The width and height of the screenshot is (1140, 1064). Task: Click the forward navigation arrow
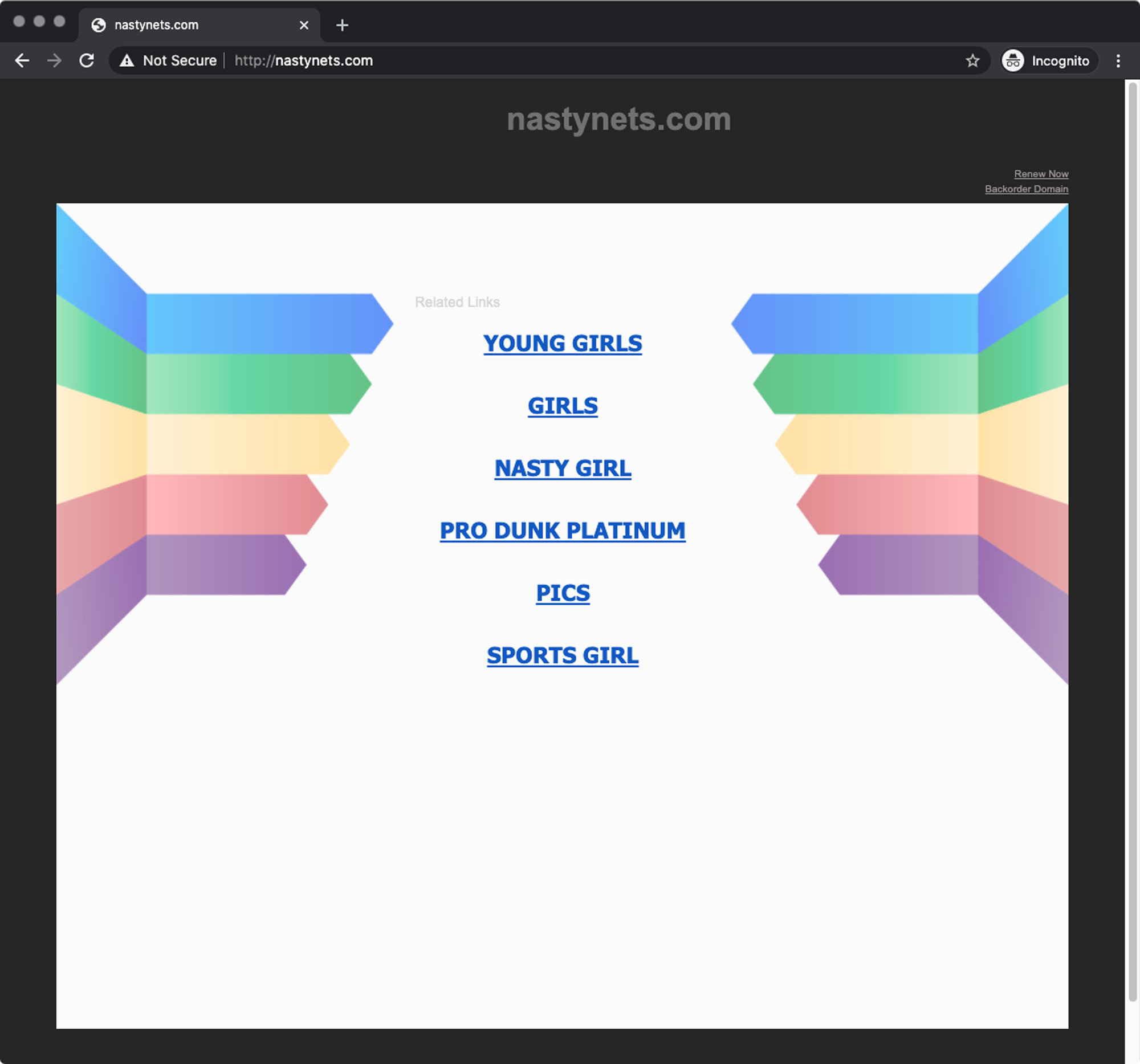(55, 61)
